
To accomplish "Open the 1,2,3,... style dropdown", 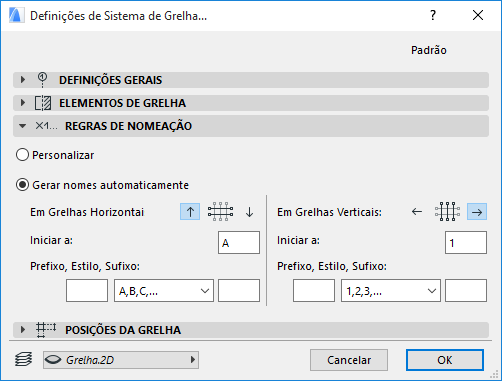I will [x=391, y=291].
